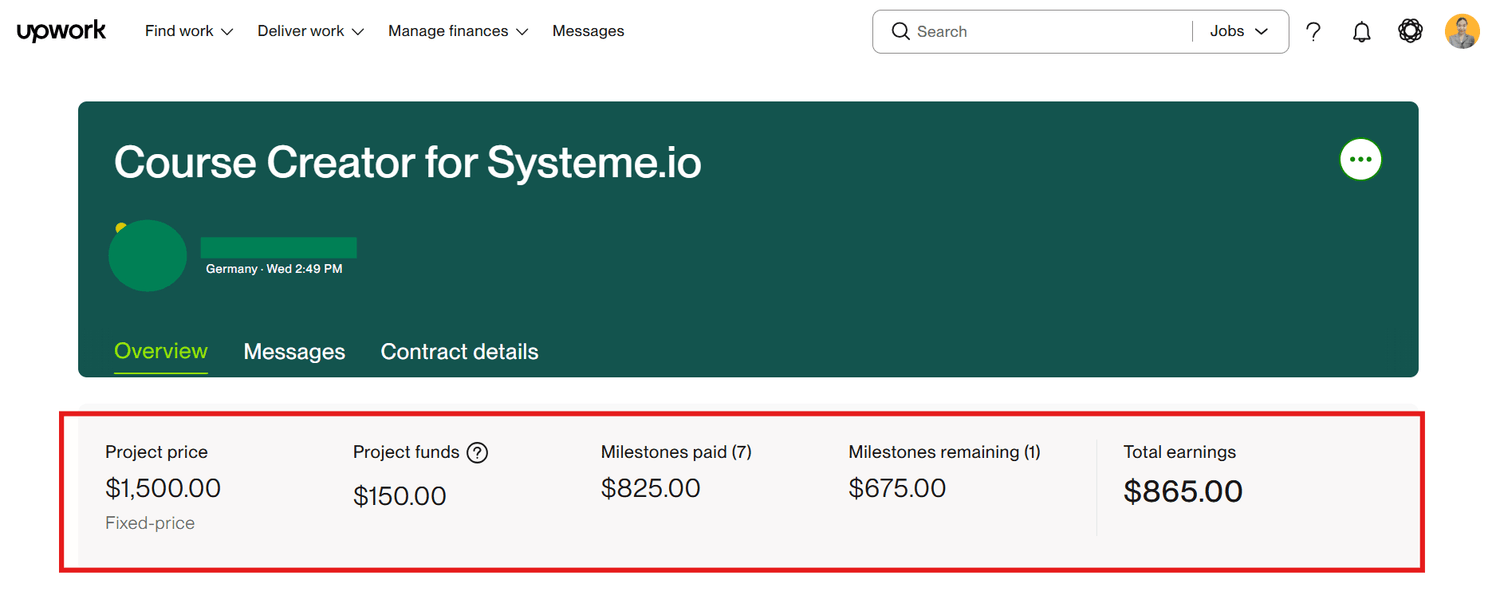Open the Contract details tab
Image resolution: width=1500 pixels, height=600 pixels.
click(459, 352)
